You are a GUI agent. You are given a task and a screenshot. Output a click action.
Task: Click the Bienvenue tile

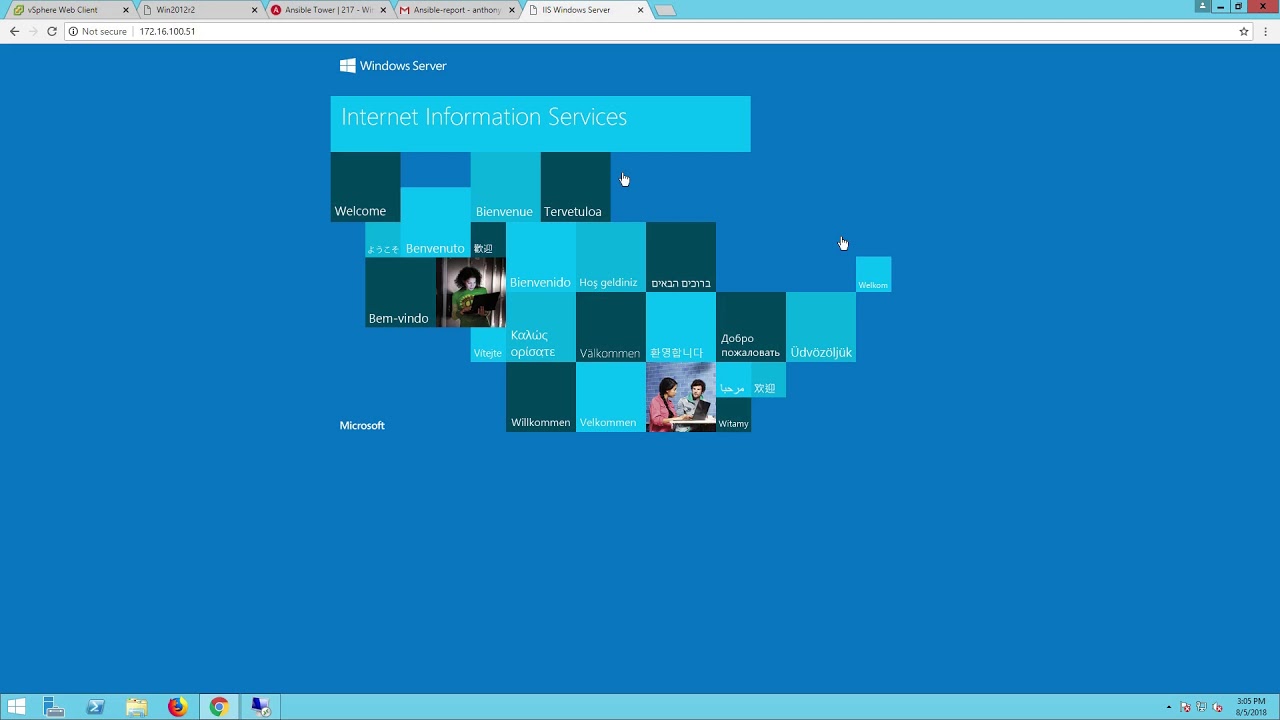pos(505,187)
